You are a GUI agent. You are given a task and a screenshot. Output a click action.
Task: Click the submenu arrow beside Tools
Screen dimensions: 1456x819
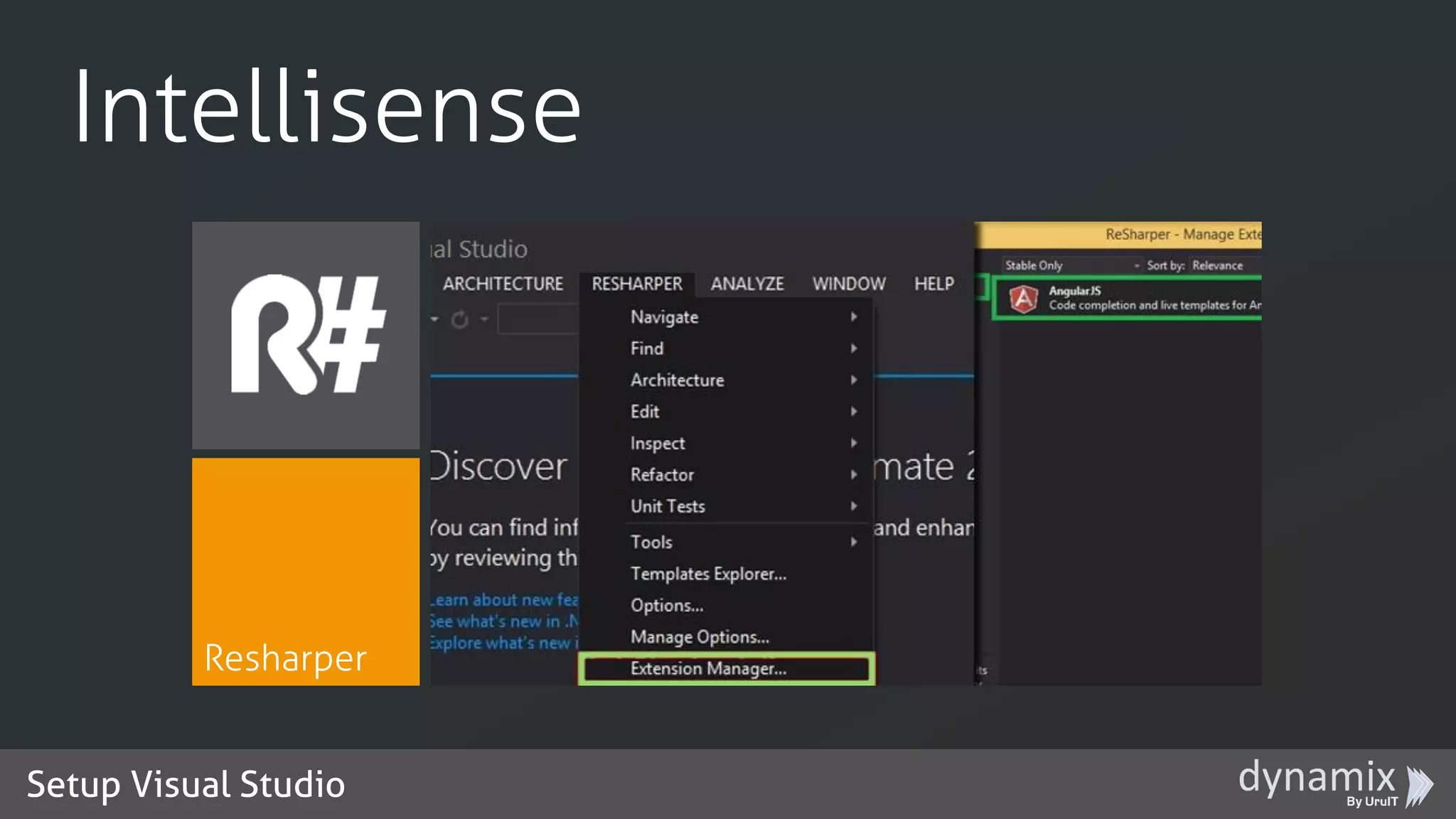pyautogui.click(x=854, y=542)
